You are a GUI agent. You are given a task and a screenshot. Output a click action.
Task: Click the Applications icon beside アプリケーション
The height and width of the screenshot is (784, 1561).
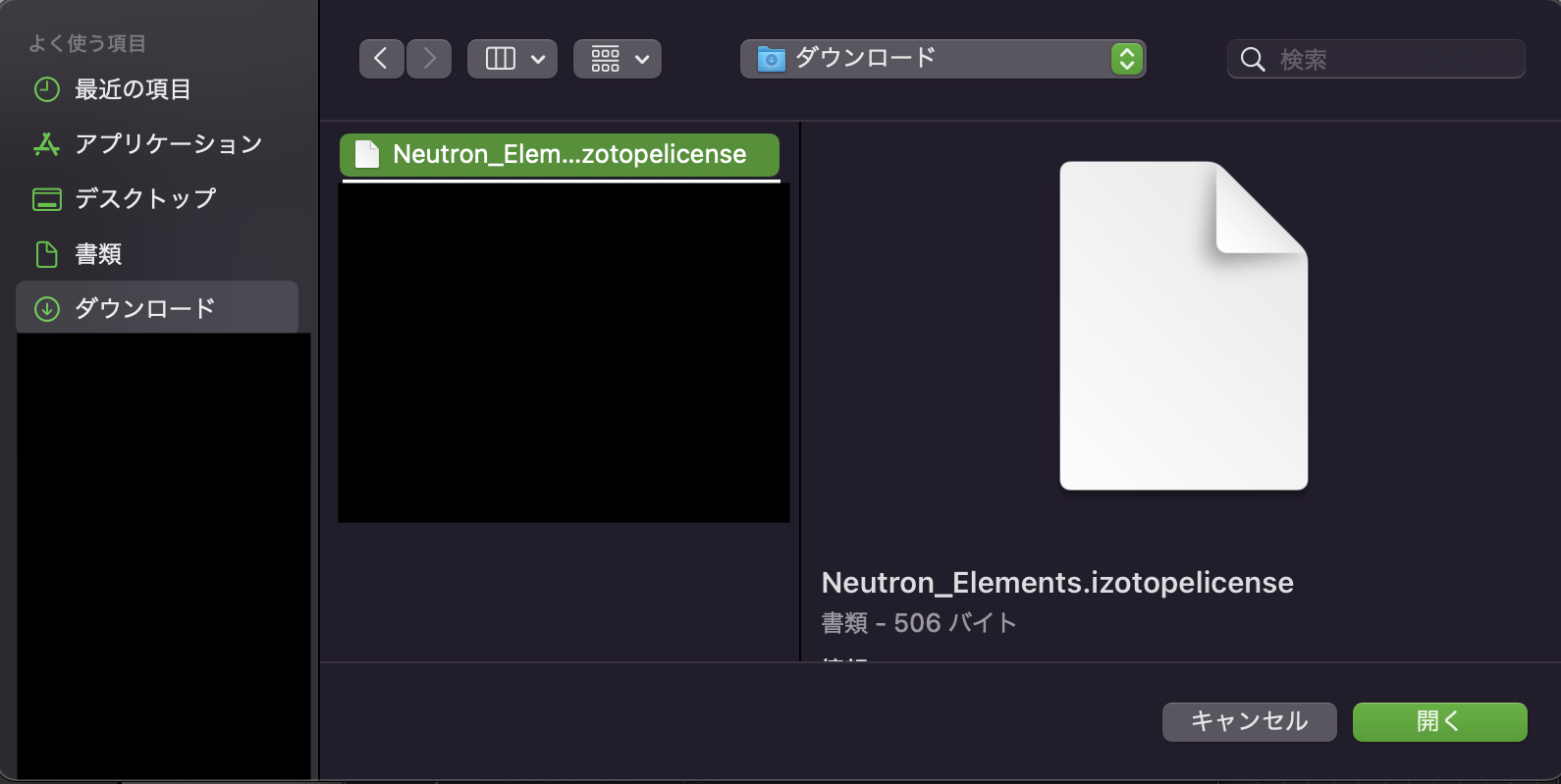pyautogui.click(x=46, y=144)
